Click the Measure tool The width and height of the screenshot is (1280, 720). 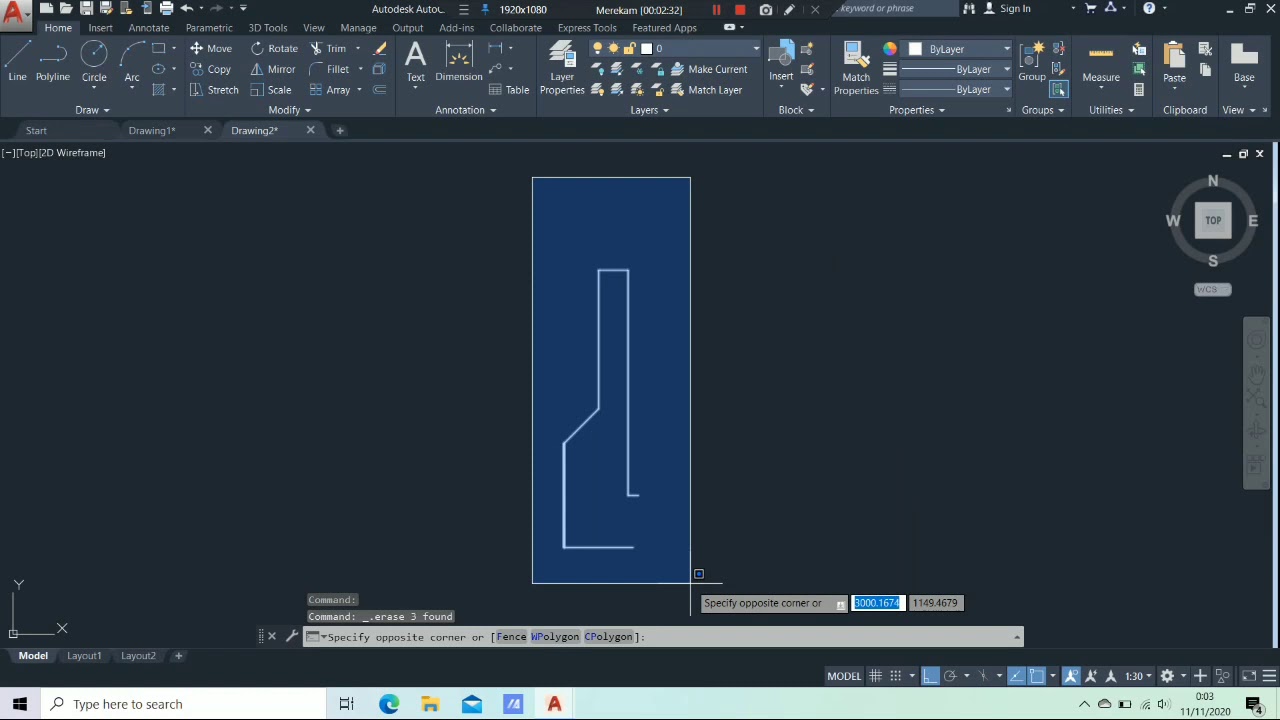pyautogui.click(x=1101, y=62)
